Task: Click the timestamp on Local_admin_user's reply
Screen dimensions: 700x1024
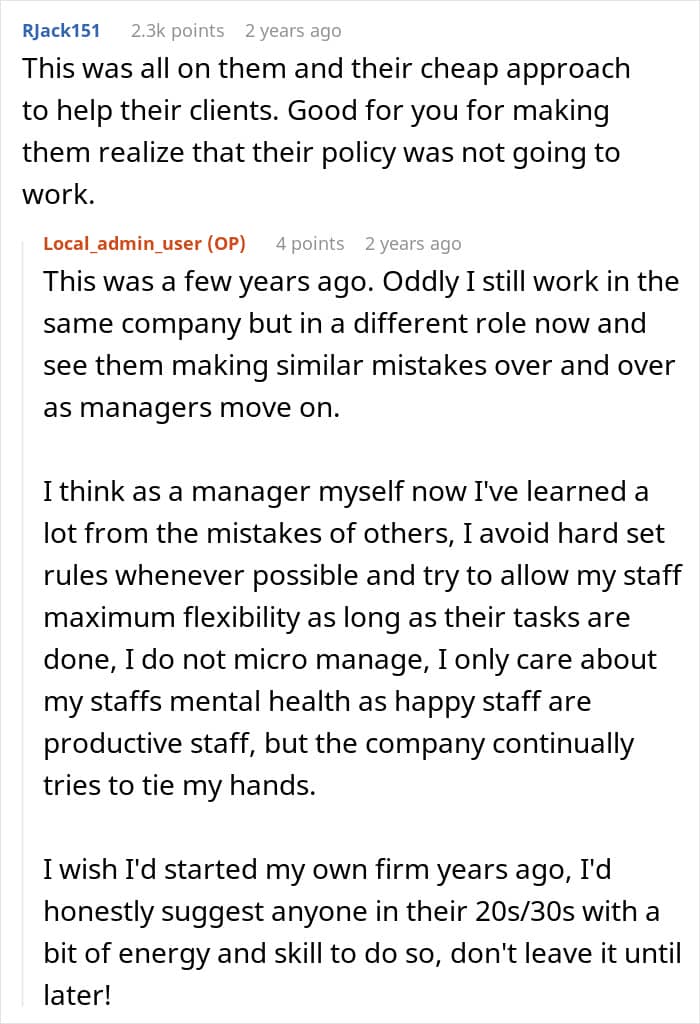Action: (413, 244)
